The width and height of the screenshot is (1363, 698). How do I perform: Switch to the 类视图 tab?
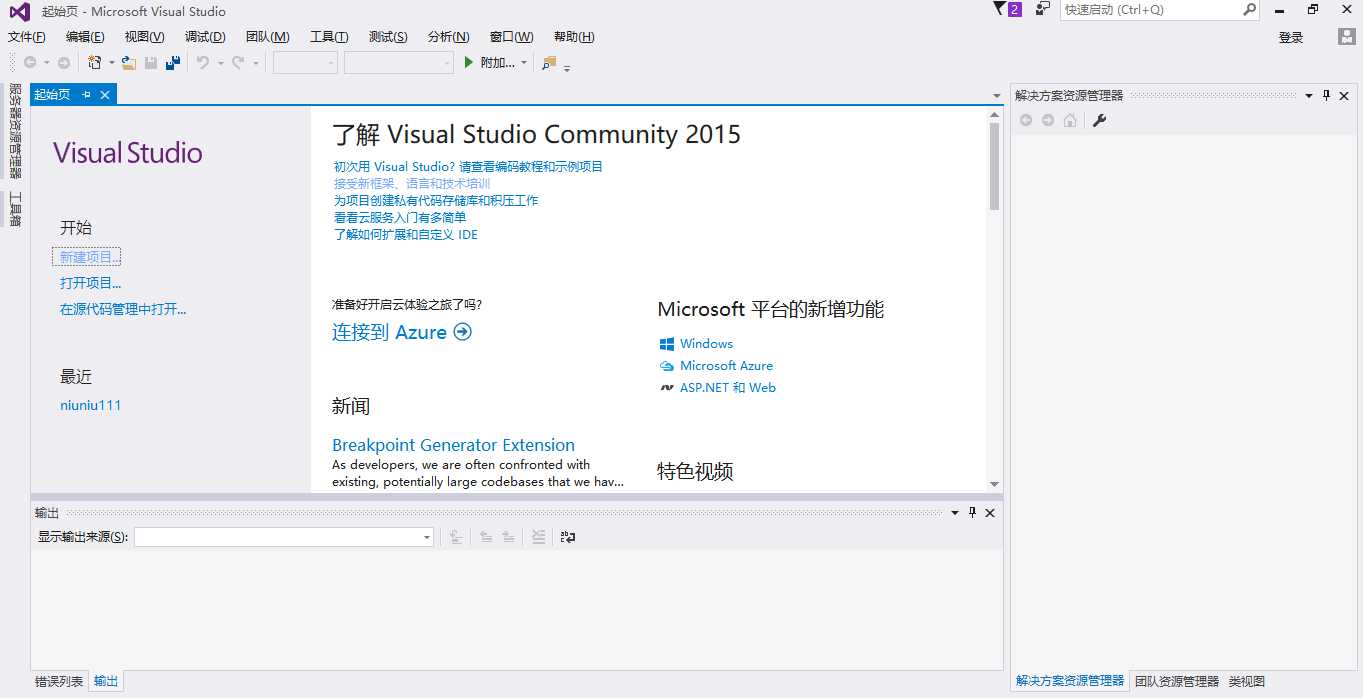[1247, 681]
